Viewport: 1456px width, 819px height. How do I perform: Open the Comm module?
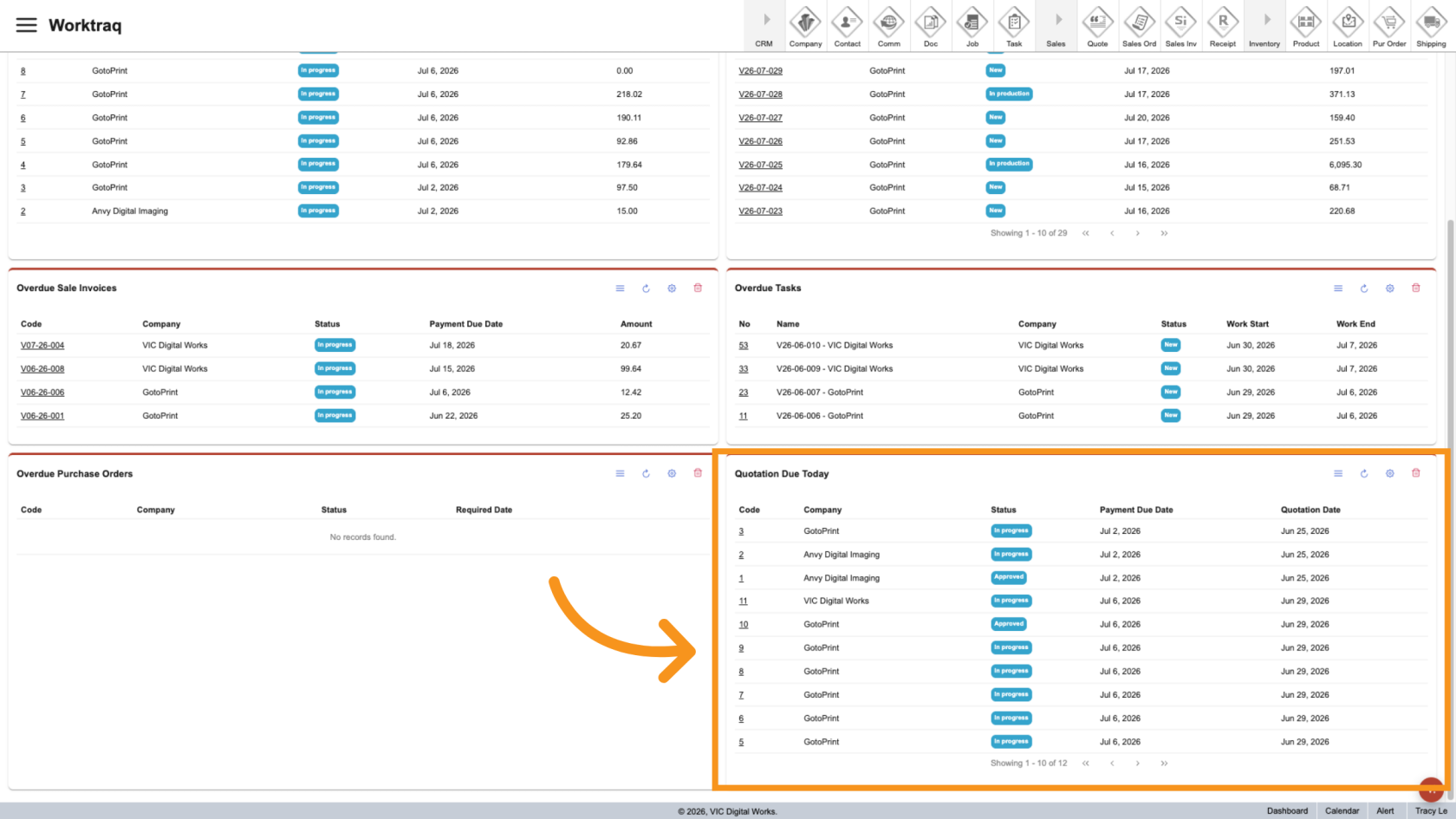click(888, 26)
